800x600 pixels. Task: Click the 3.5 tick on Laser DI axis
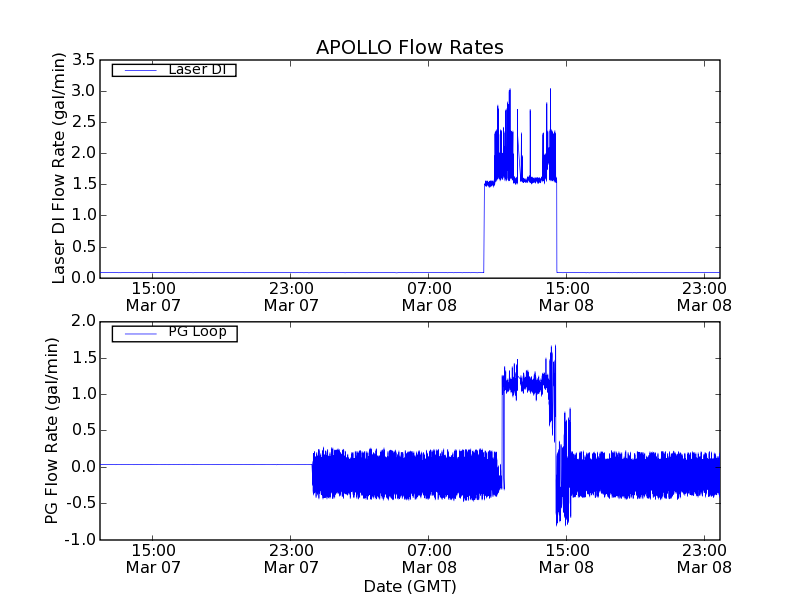click(x=83, y=60)
